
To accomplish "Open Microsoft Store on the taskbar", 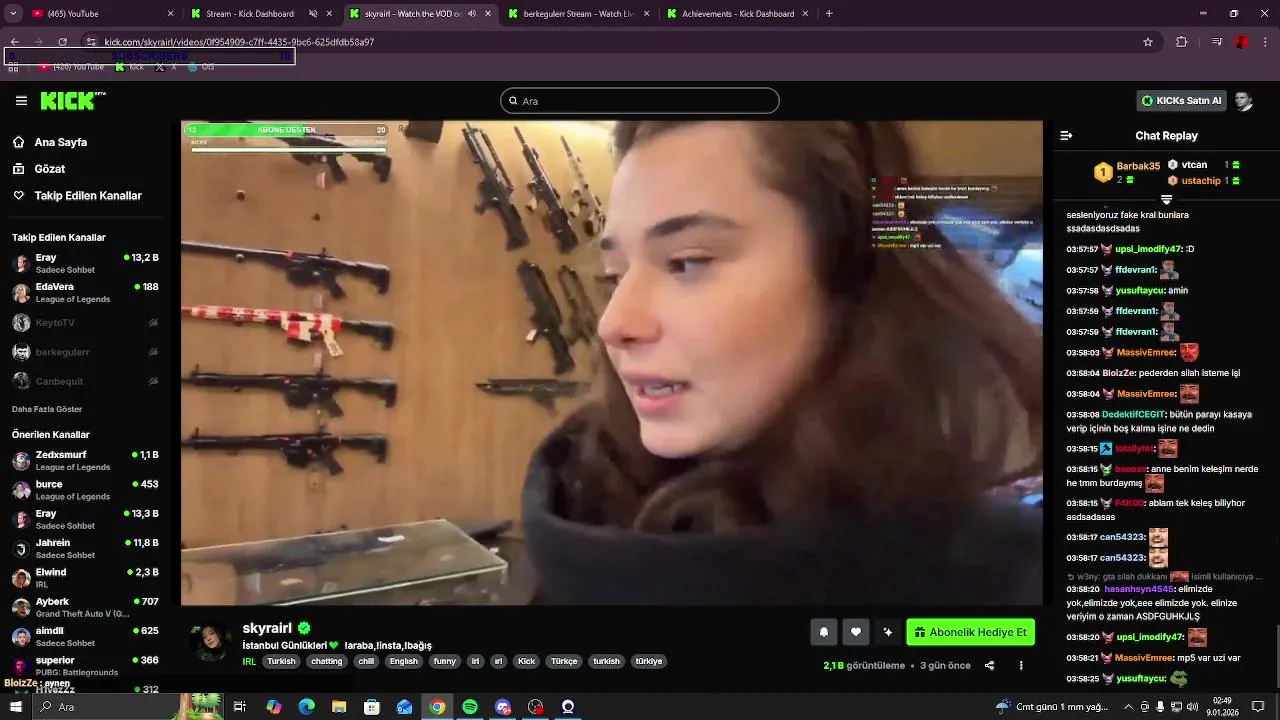I will [372, 707].
